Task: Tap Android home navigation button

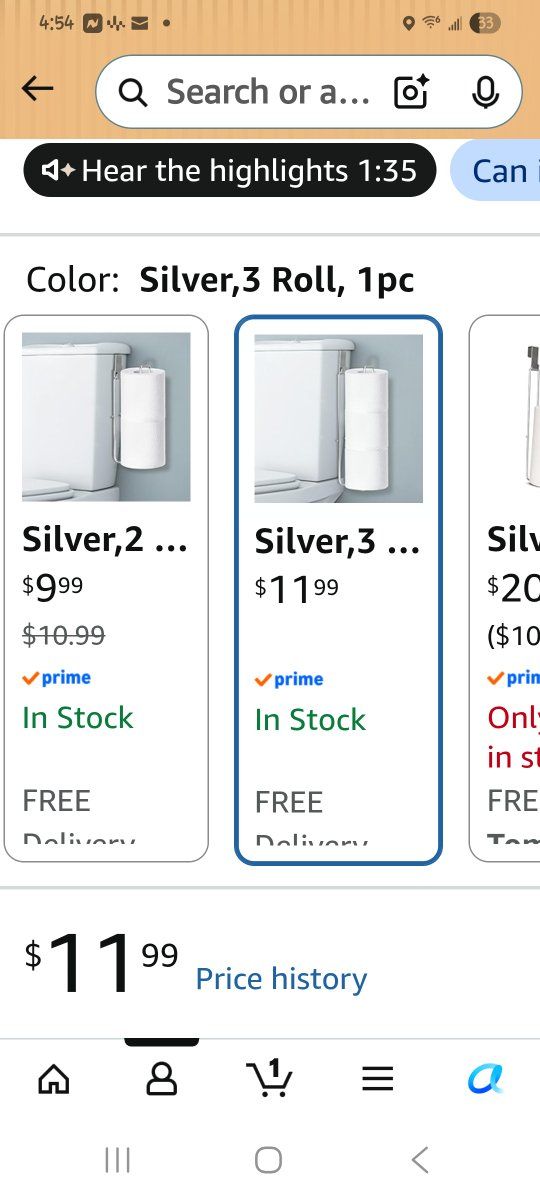Action: tap(268, 1160)
